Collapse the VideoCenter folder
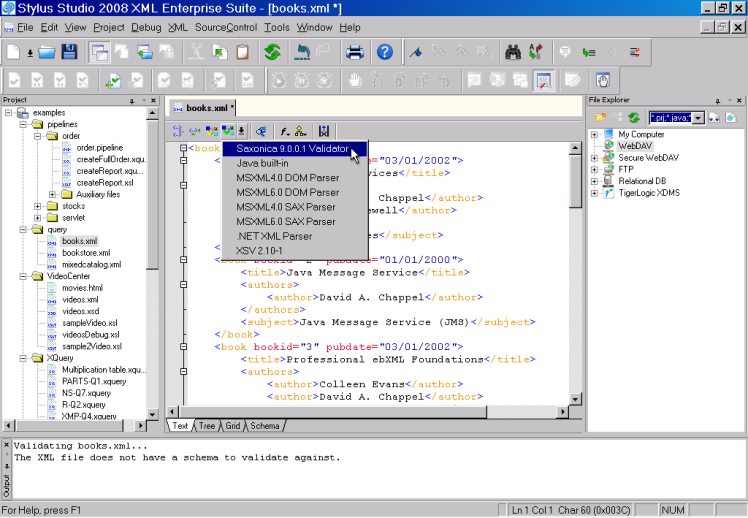Viewport: 748px width, 518px height. (23, 277)
